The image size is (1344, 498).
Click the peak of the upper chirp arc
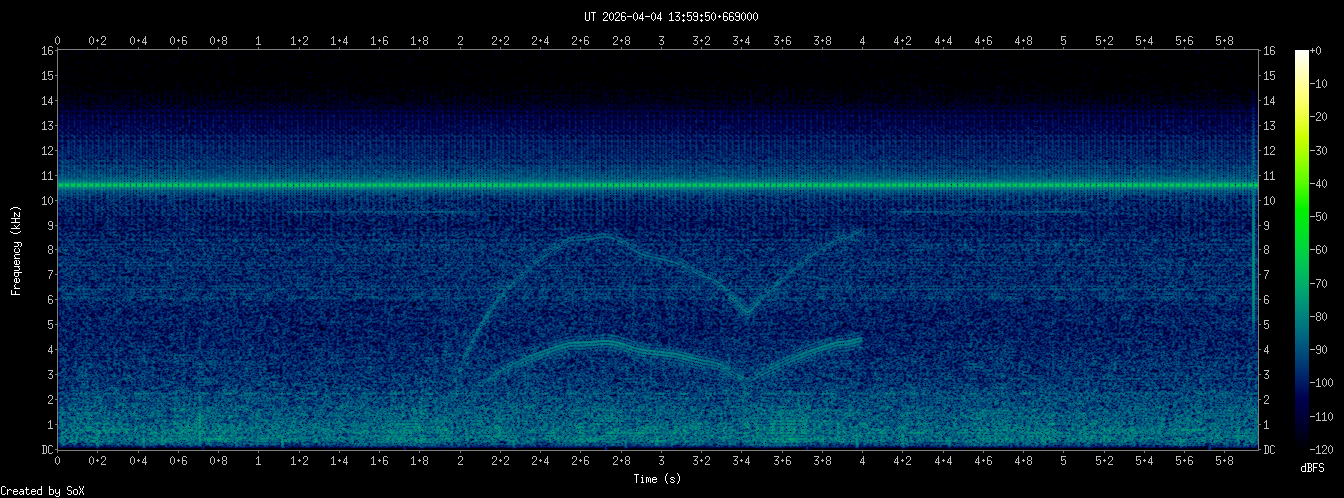click(603, 236)
